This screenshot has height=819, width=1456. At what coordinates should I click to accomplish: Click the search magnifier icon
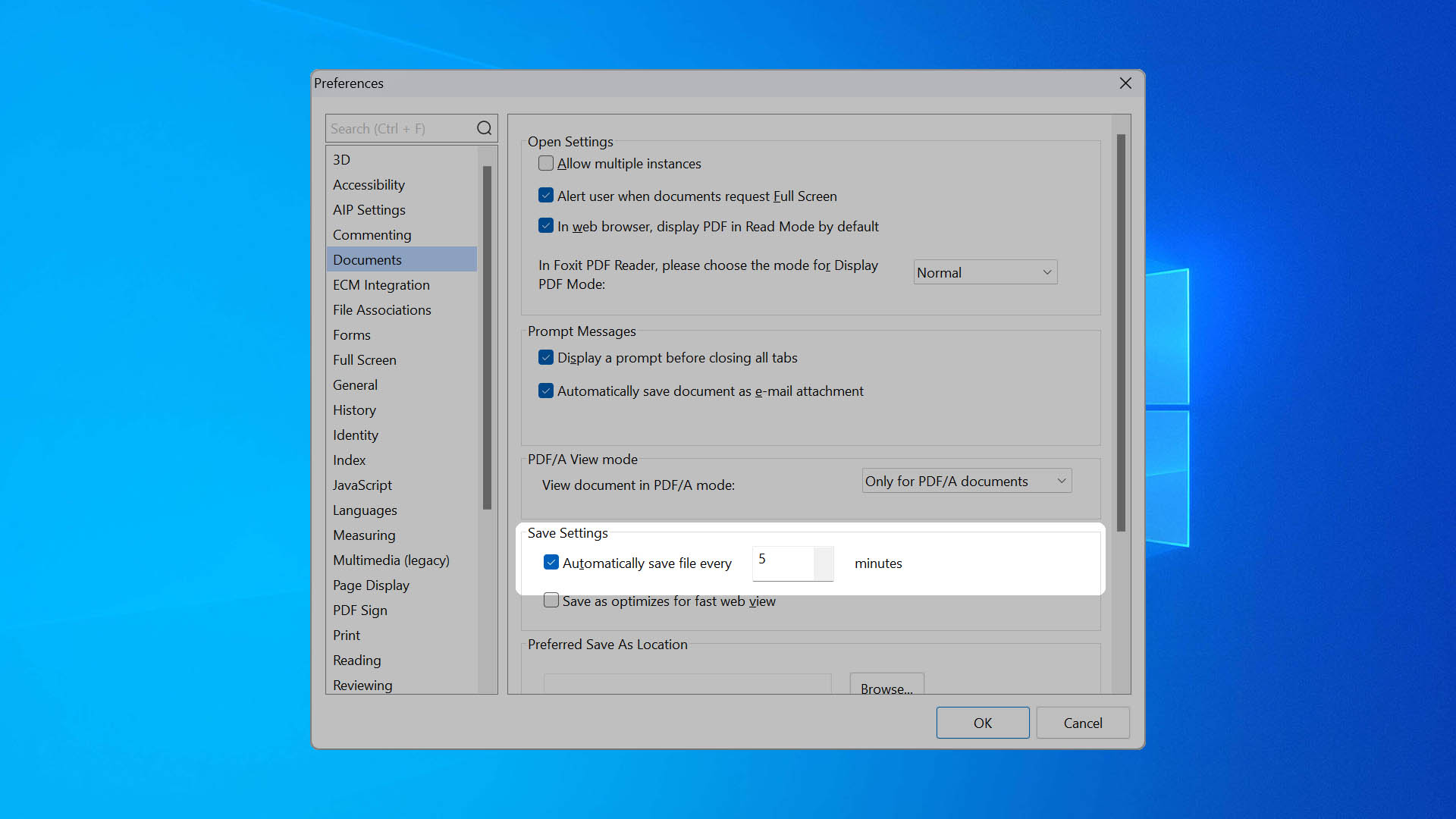pyautogui.click(x=484, y=128)
